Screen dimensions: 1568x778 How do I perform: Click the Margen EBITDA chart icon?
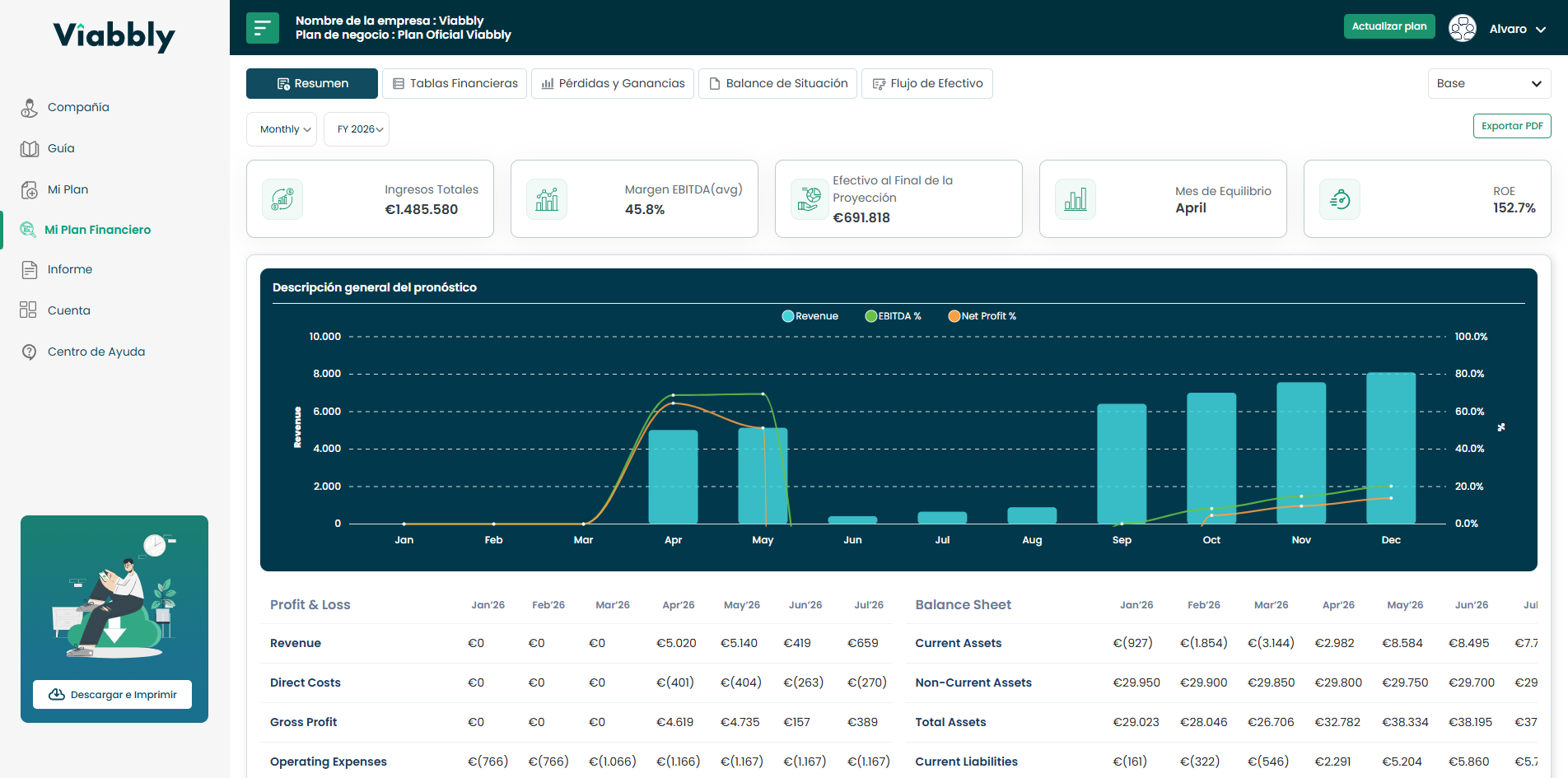[x=547, y=199]
